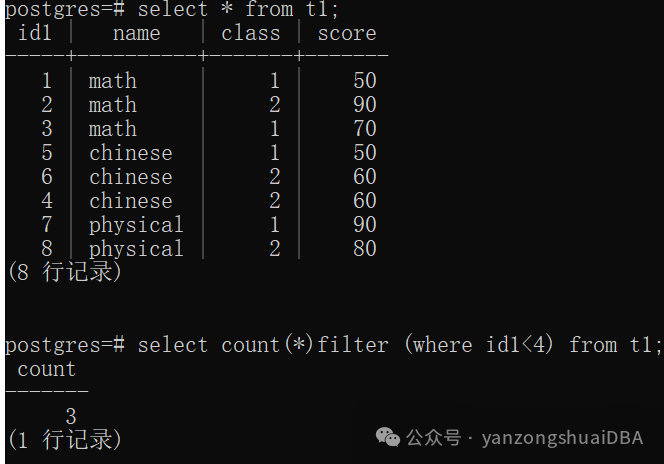
Task: Click score 60 in the id1 4 row
Action: tap(365, 200)
